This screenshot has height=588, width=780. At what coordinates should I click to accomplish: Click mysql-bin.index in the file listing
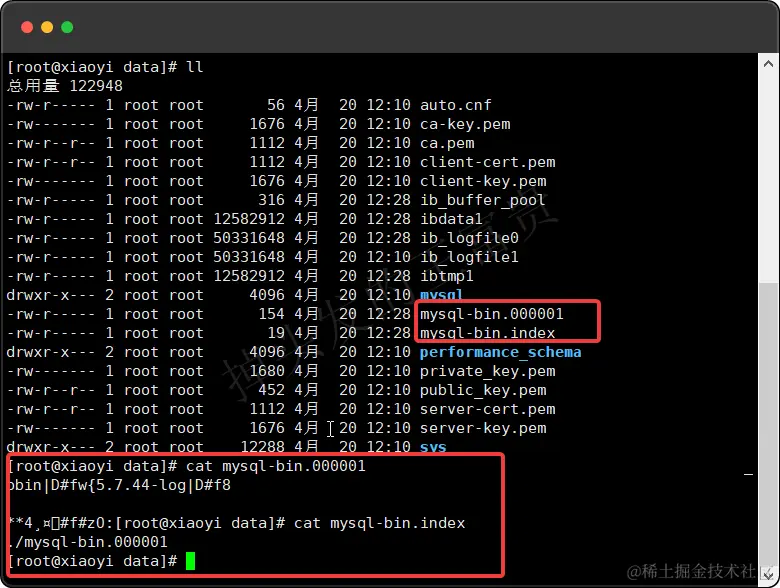(487, 333)
